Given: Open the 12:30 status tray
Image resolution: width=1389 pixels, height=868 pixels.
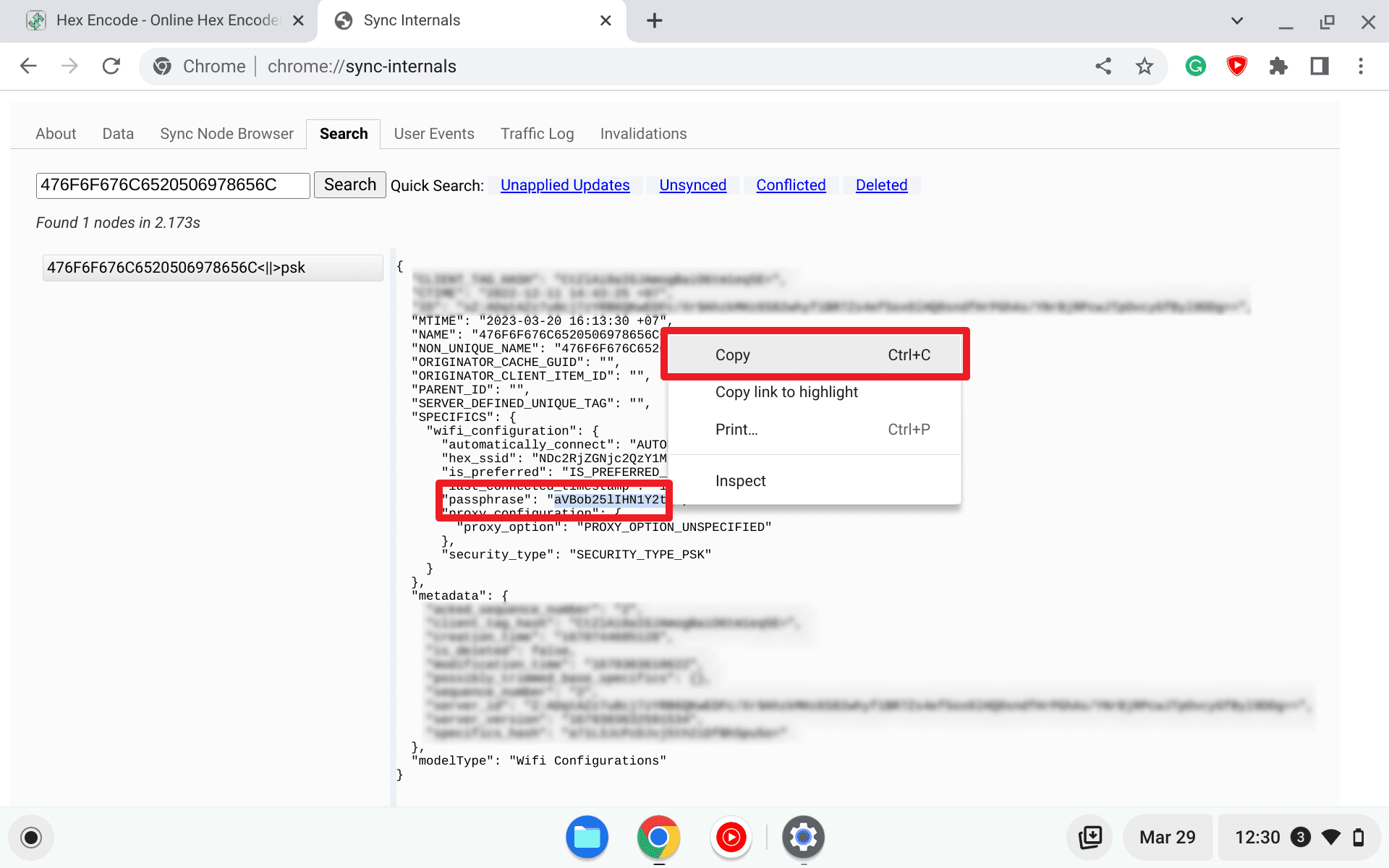Looking at the screenshot, I should [x=1300, y=838].
